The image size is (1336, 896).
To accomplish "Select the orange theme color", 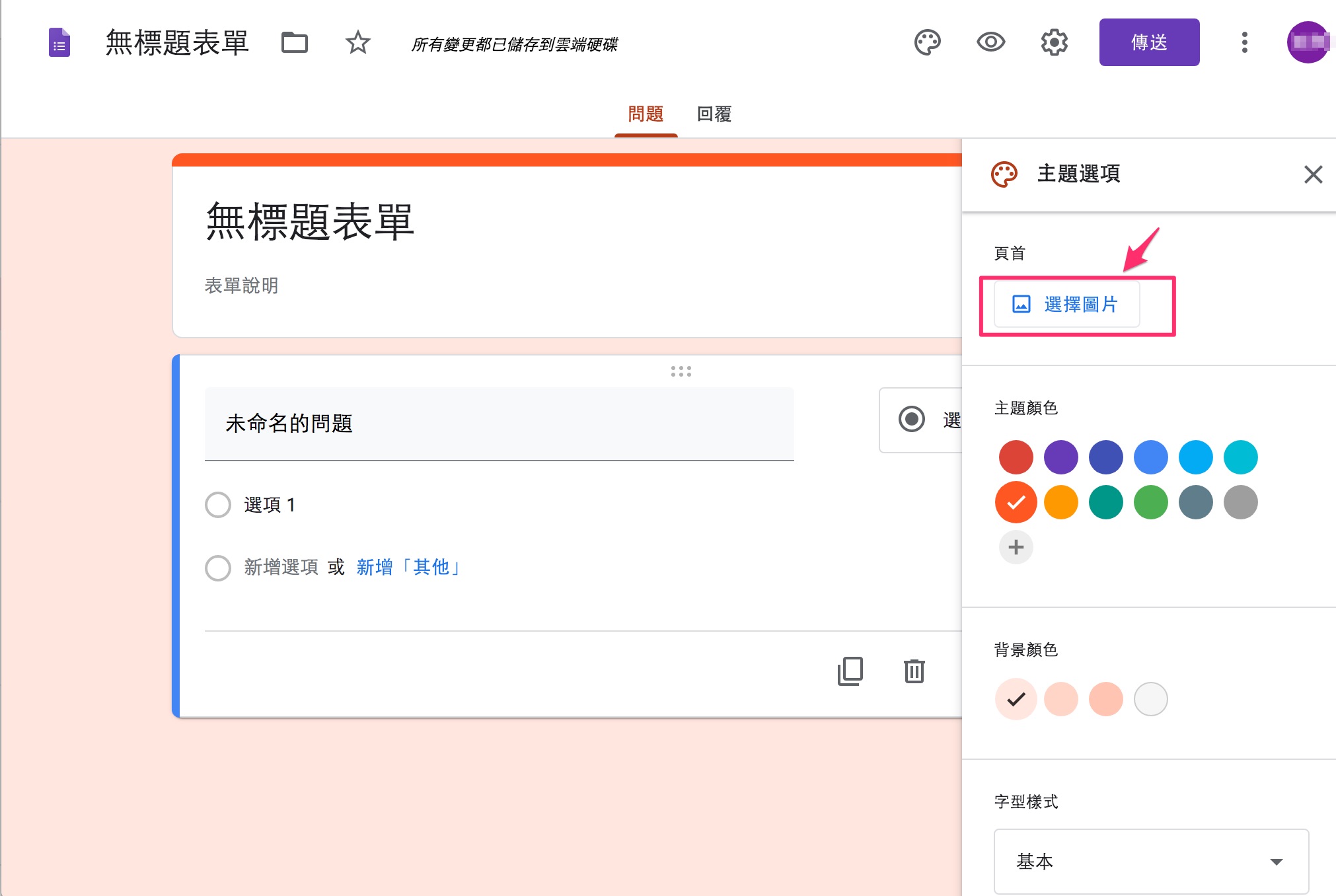I will 1060,502.
